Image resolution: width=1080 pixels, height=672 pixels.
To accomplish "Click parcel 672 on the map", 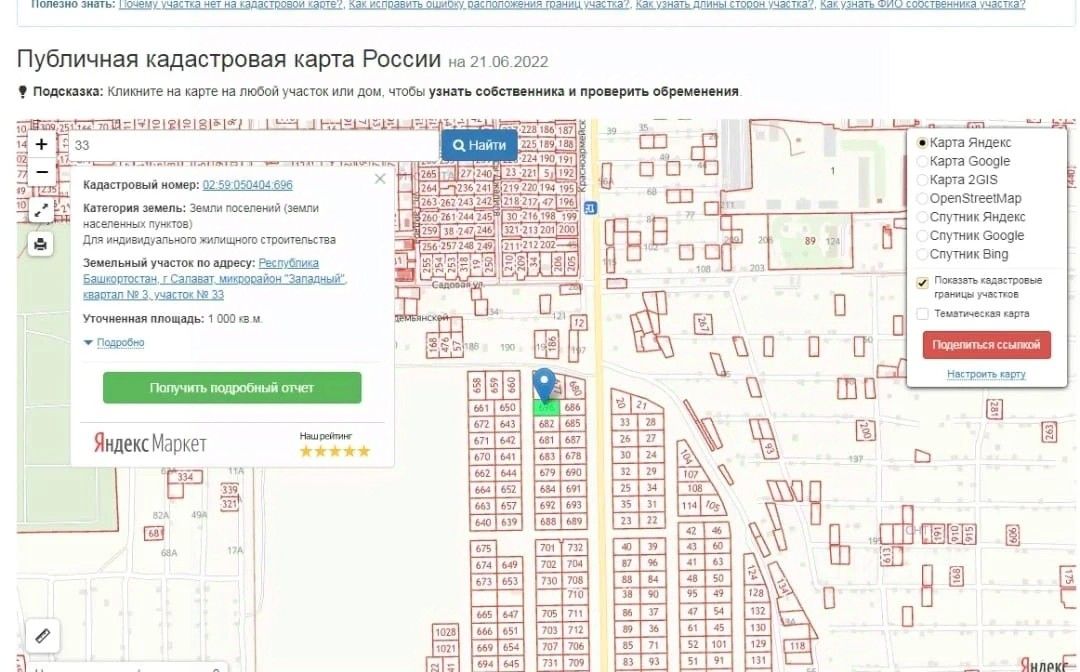I will (481, 424).
